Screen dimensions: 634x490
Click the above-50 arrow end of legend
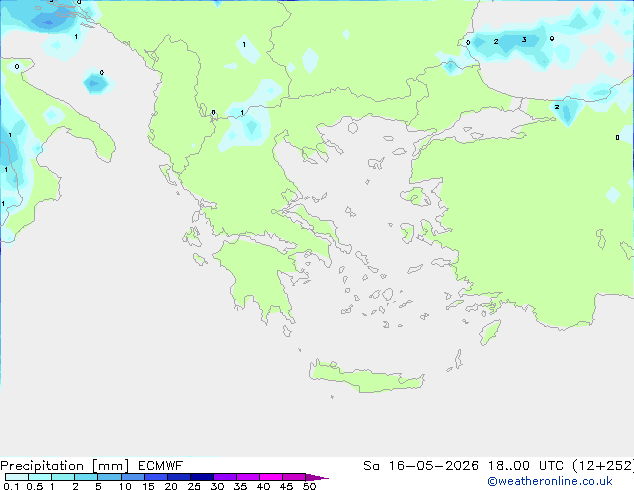(317, 477)
